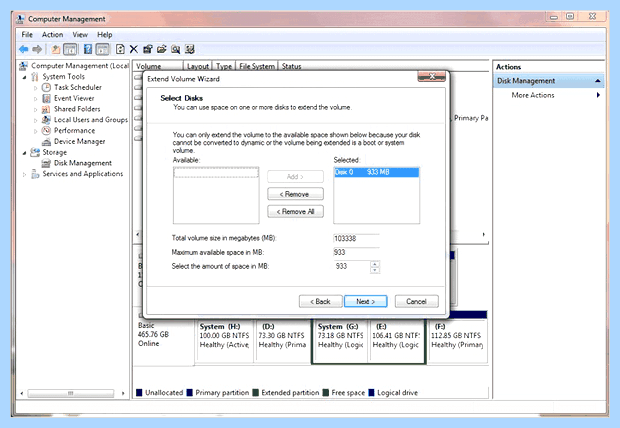
Task: Expand the Local Users and Groups node
Action: [36, 120]
